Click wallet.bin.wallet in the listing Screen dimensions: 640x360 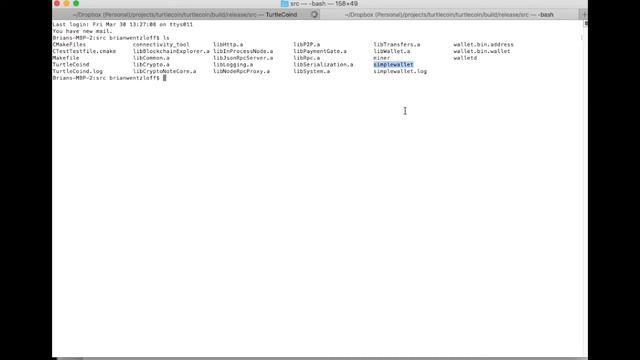(482, 51)
